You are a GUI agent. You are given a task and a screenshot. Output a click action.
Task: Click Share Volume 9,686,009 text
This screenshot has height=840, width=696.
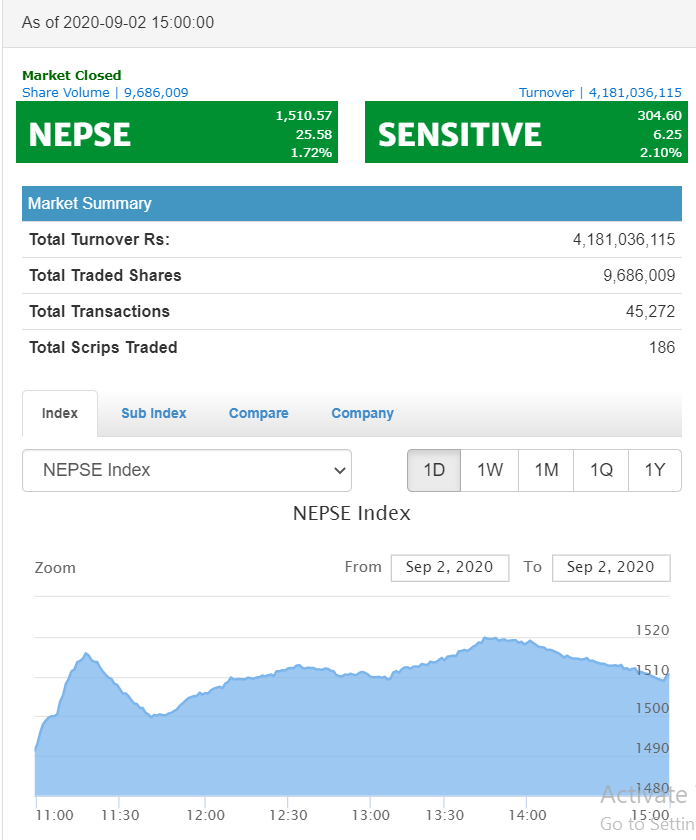105,93
